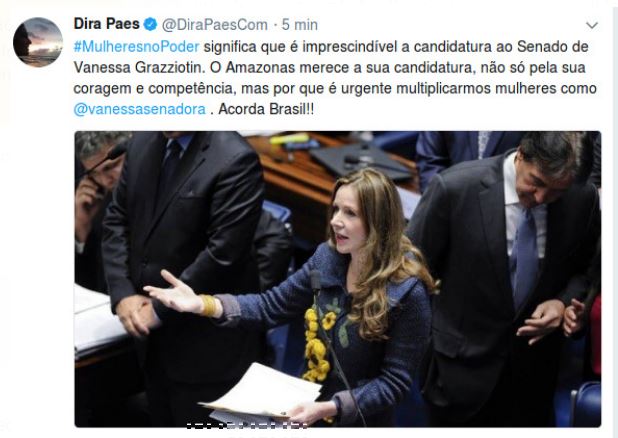Click the outstretched hand with gold bracelet
Viewport: 618px width, 438px height.
pyautogui.click(x=181, y=294)
